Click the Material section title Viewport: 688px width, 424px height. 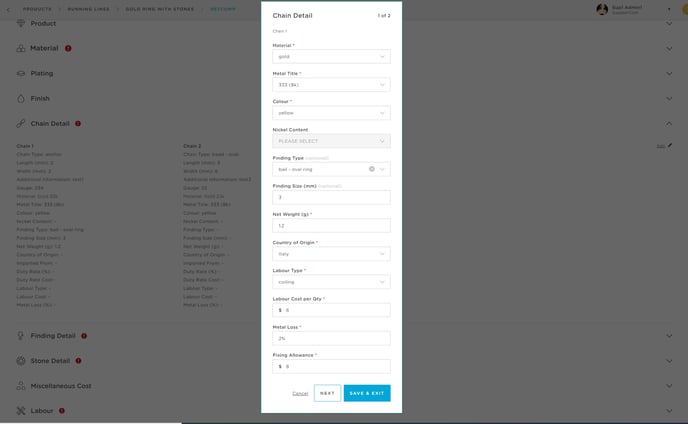[44, 48]
